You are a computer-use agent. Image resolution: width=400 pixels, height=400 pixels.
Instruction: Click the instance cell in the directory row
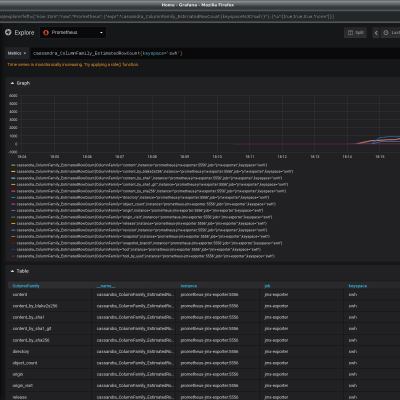click(x=218, y=352)
